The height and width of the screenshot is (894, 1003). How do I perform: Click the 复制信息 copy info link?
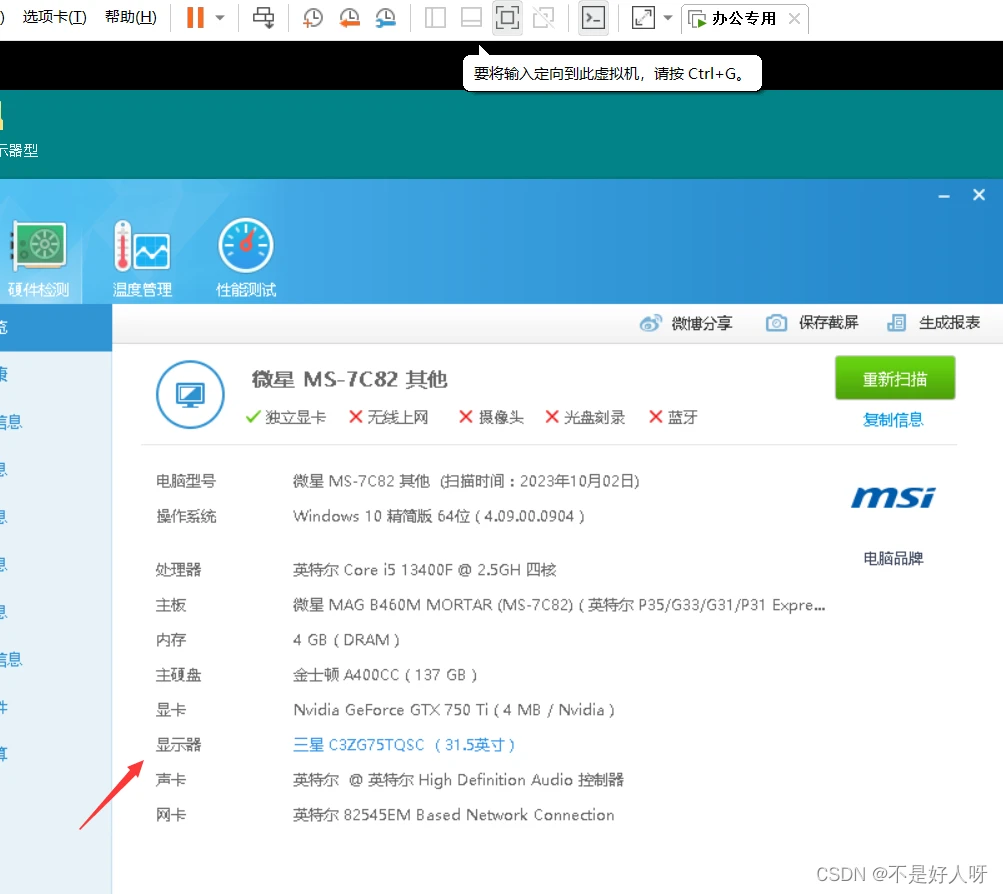(x=893, y=420)
